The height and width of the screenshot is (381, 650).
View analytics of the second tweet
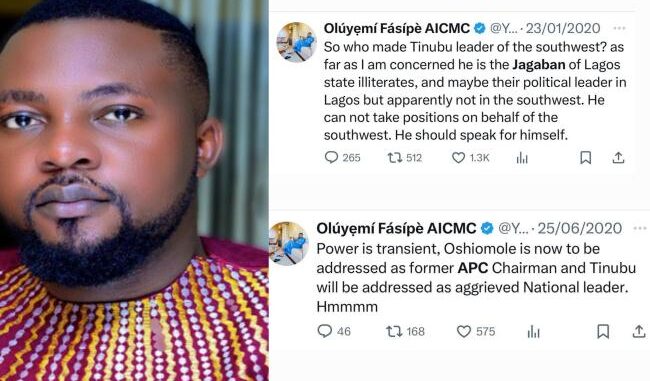pos(534,331)
